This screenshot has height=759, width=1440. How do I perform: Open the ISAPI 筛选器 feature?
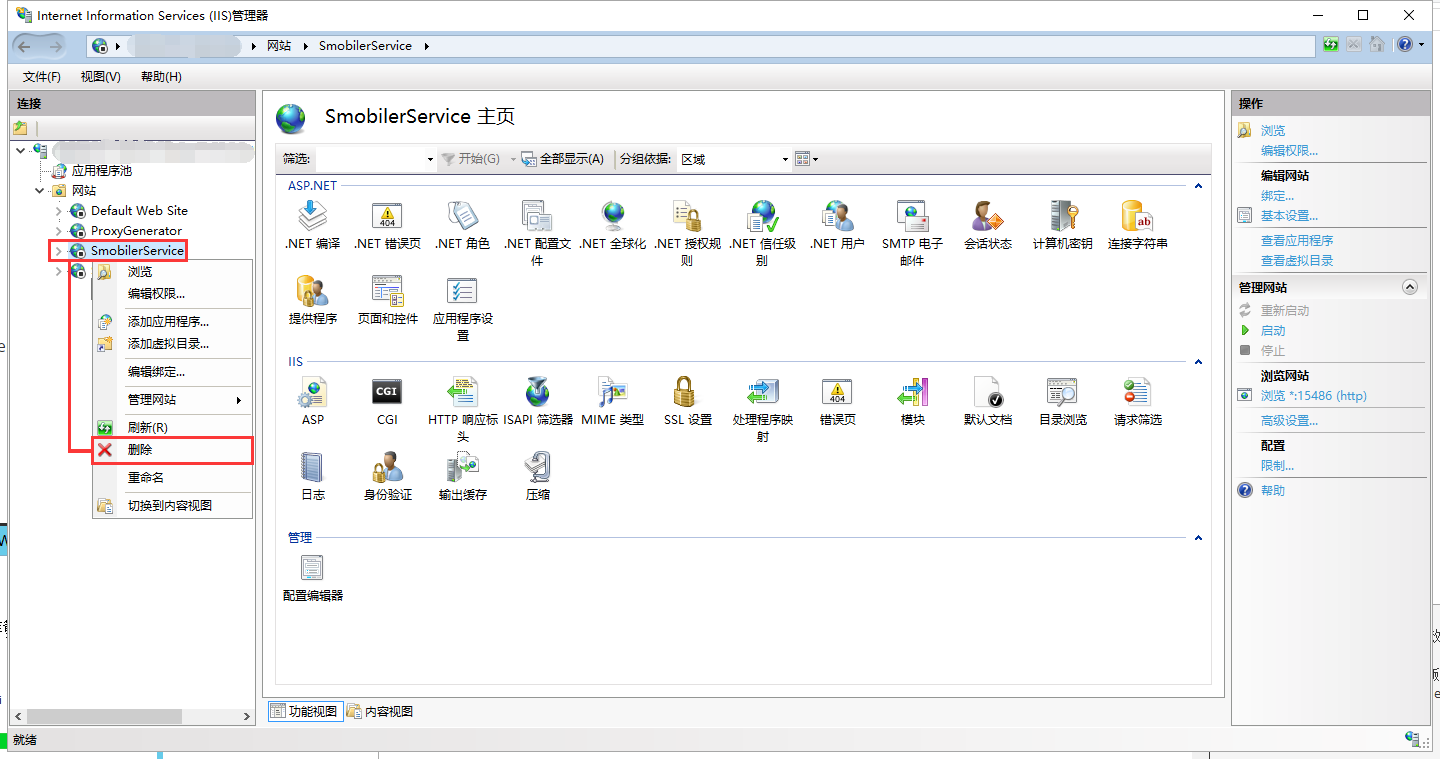coord(537,401)
